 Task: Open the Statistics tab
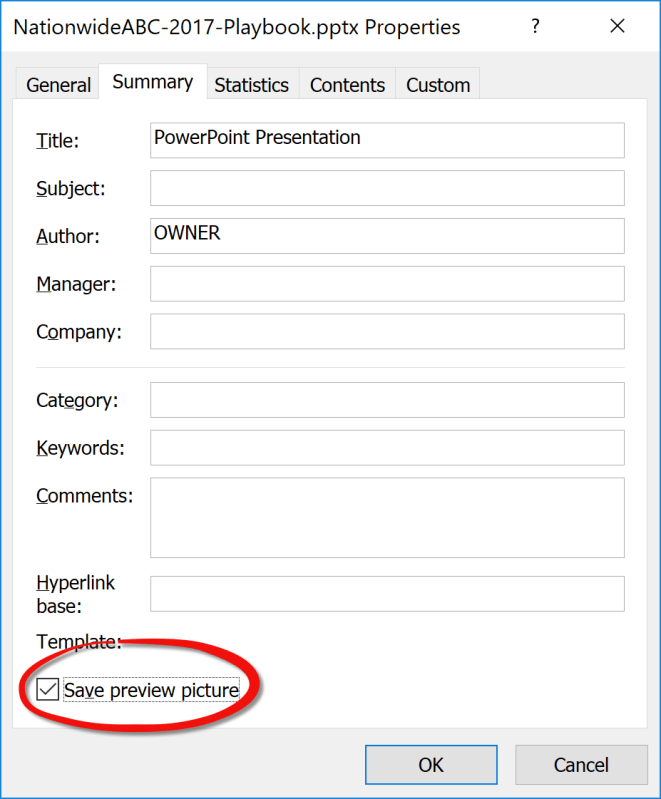[251, 85]
